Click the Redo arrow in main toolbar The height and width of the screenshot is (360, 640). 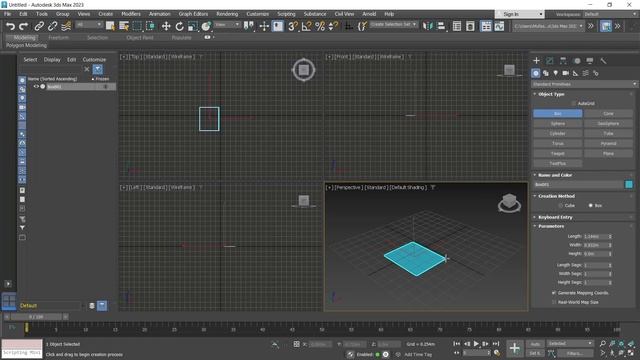point(24,27)
